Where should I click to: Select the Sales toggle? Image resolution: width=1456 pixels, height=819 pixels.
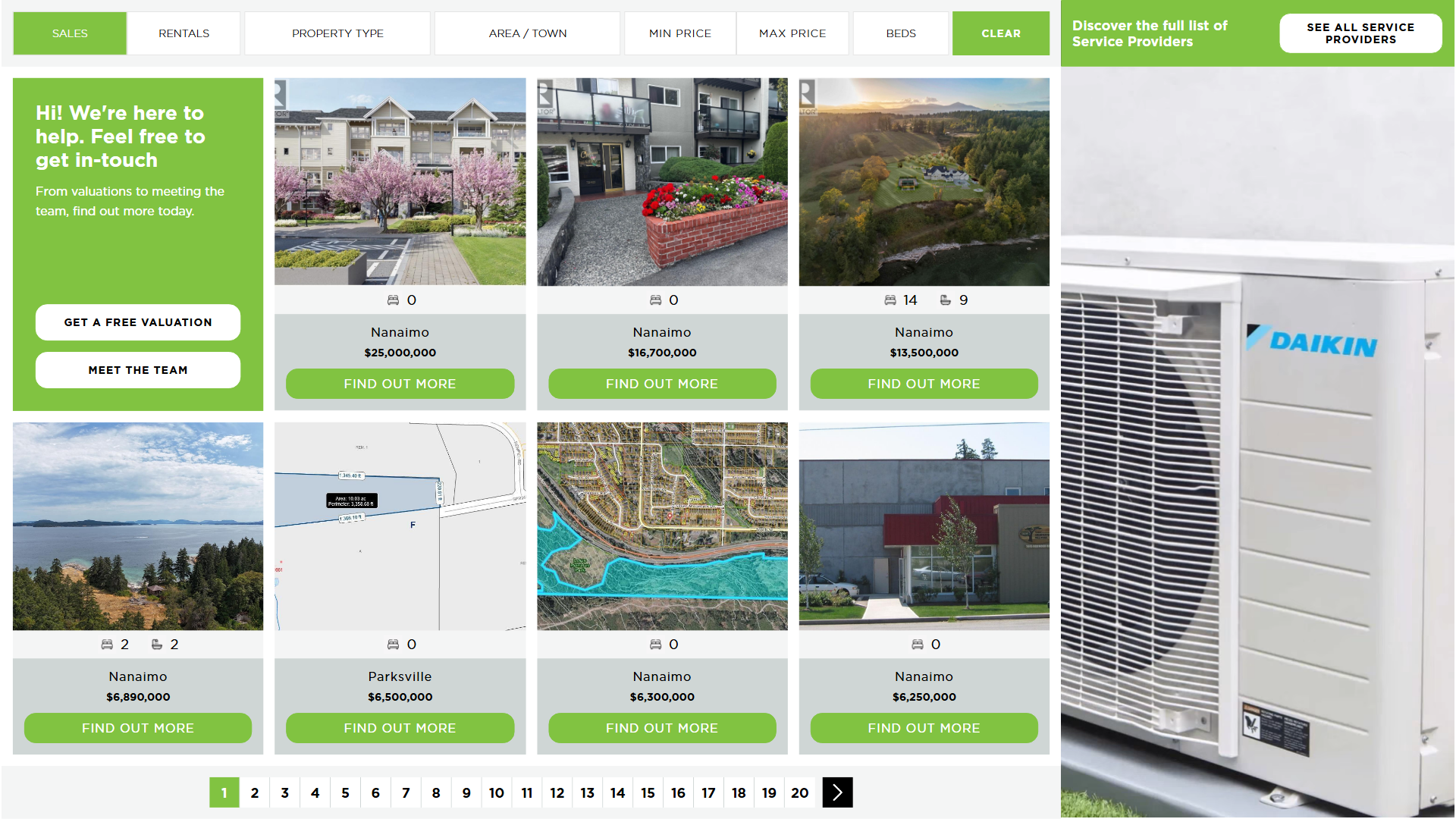coord(70,33)
